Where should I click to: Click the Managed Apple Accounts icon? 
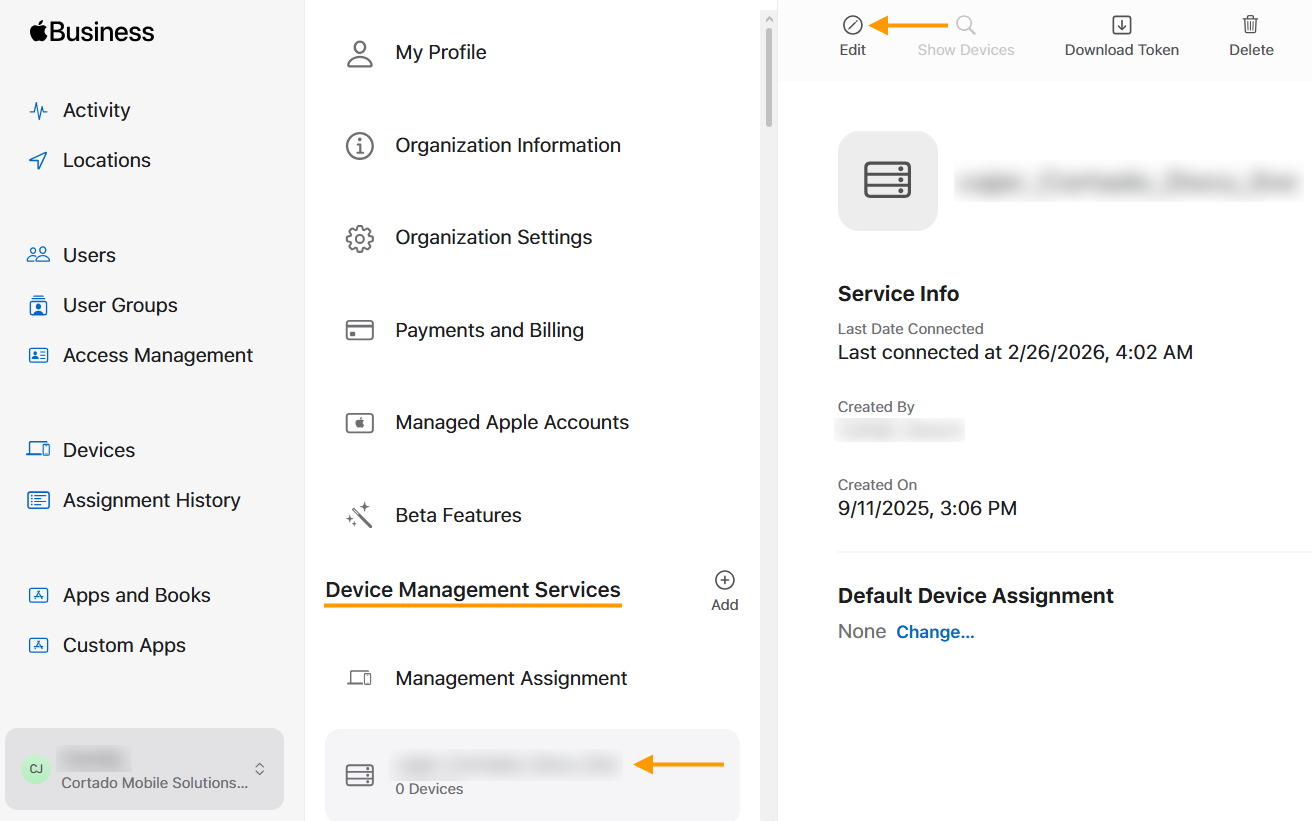[x=360, y=422]
